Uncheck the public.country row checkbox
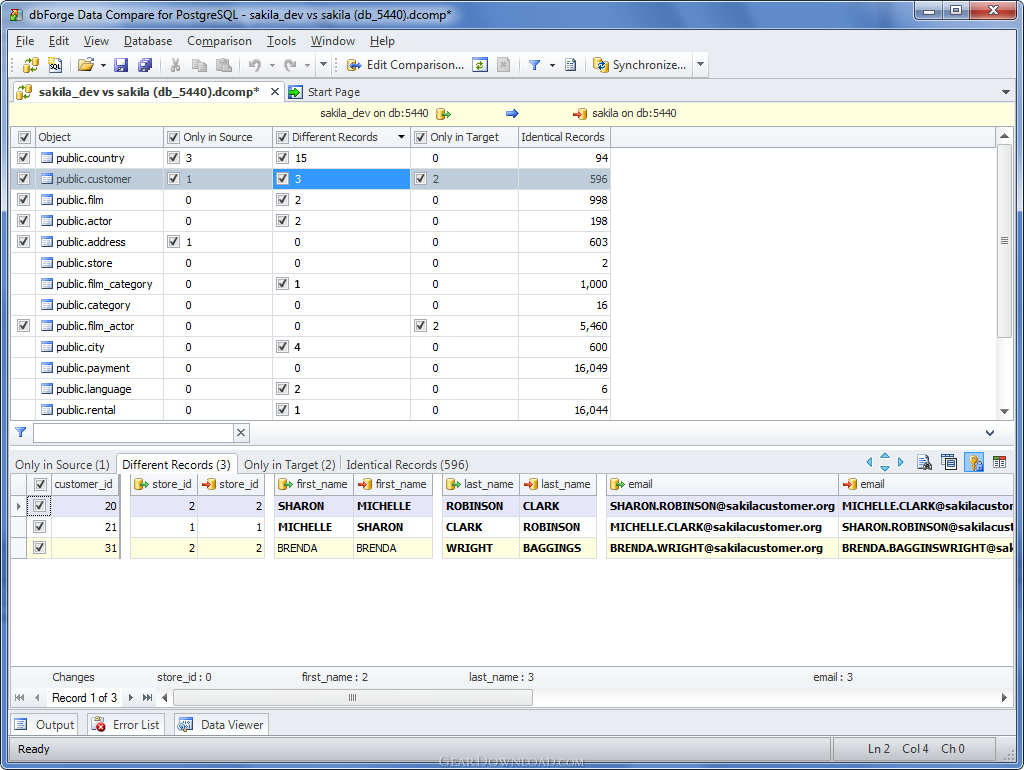The image size is (1024, 770). tap(24, 157)
